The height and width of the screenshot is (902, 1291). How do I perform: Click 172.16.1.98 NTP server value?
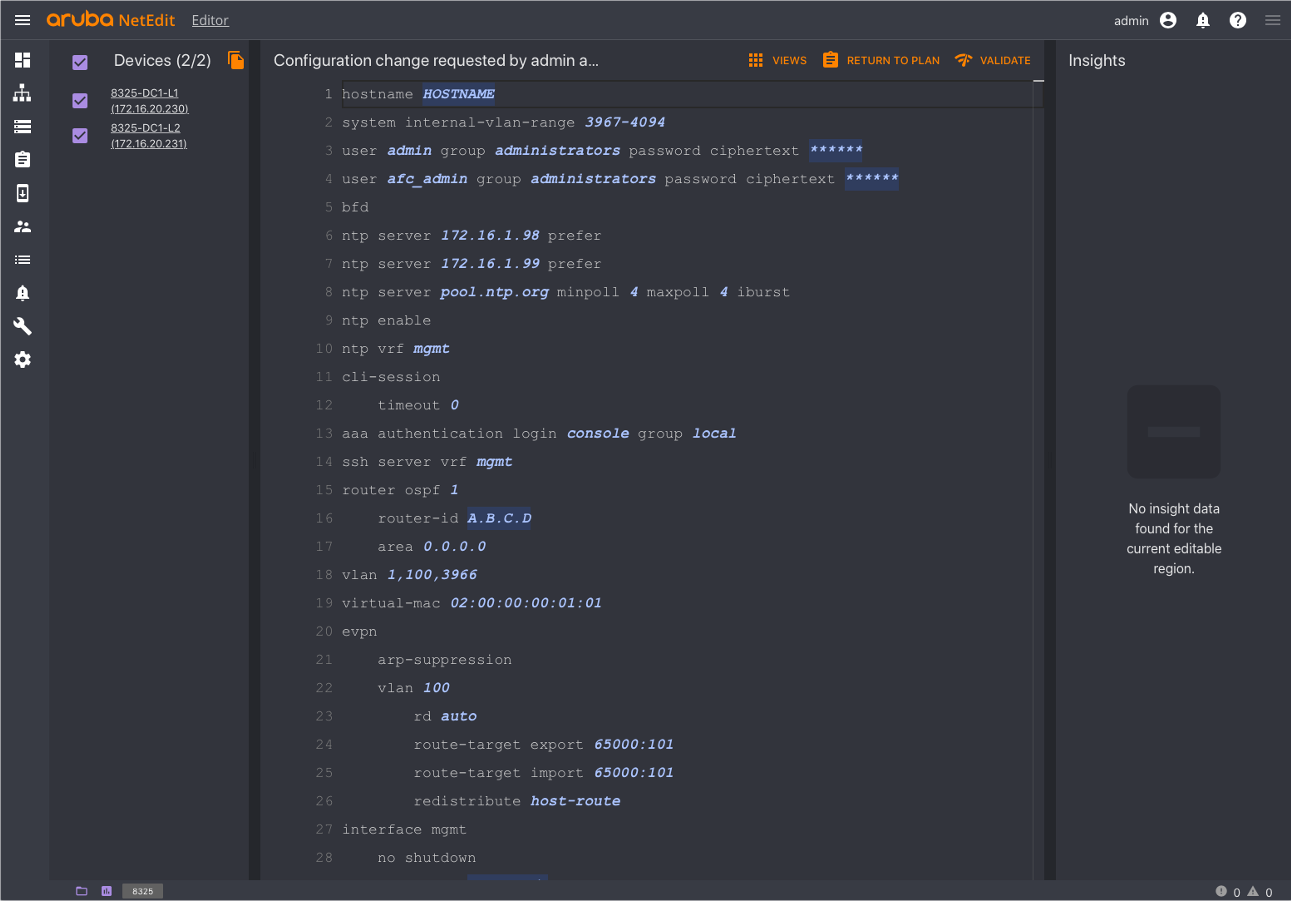490,235
